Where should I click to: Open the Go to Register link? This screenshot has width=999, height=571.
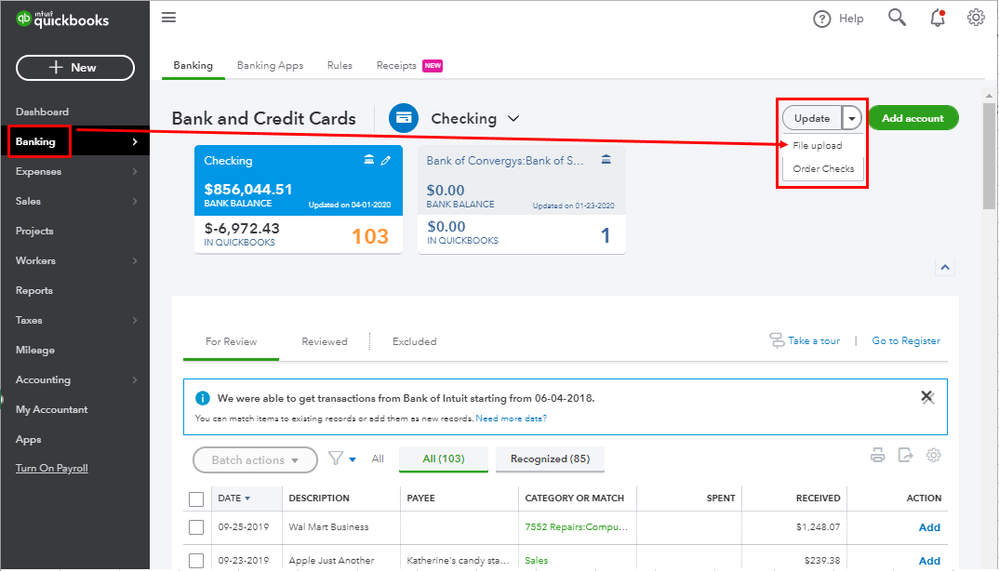(x=906, y=341)
